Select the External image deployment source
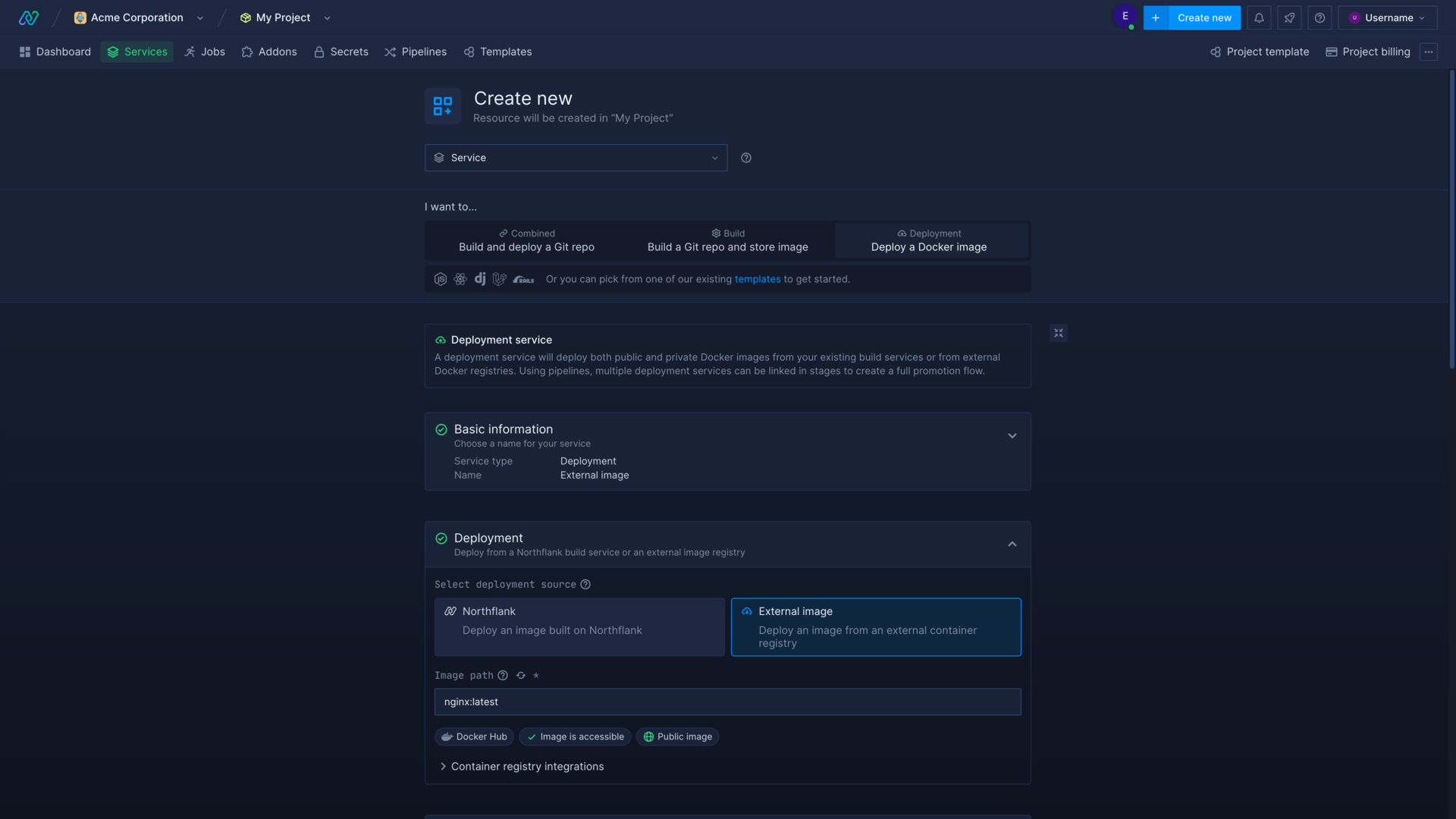 [876, 626]
